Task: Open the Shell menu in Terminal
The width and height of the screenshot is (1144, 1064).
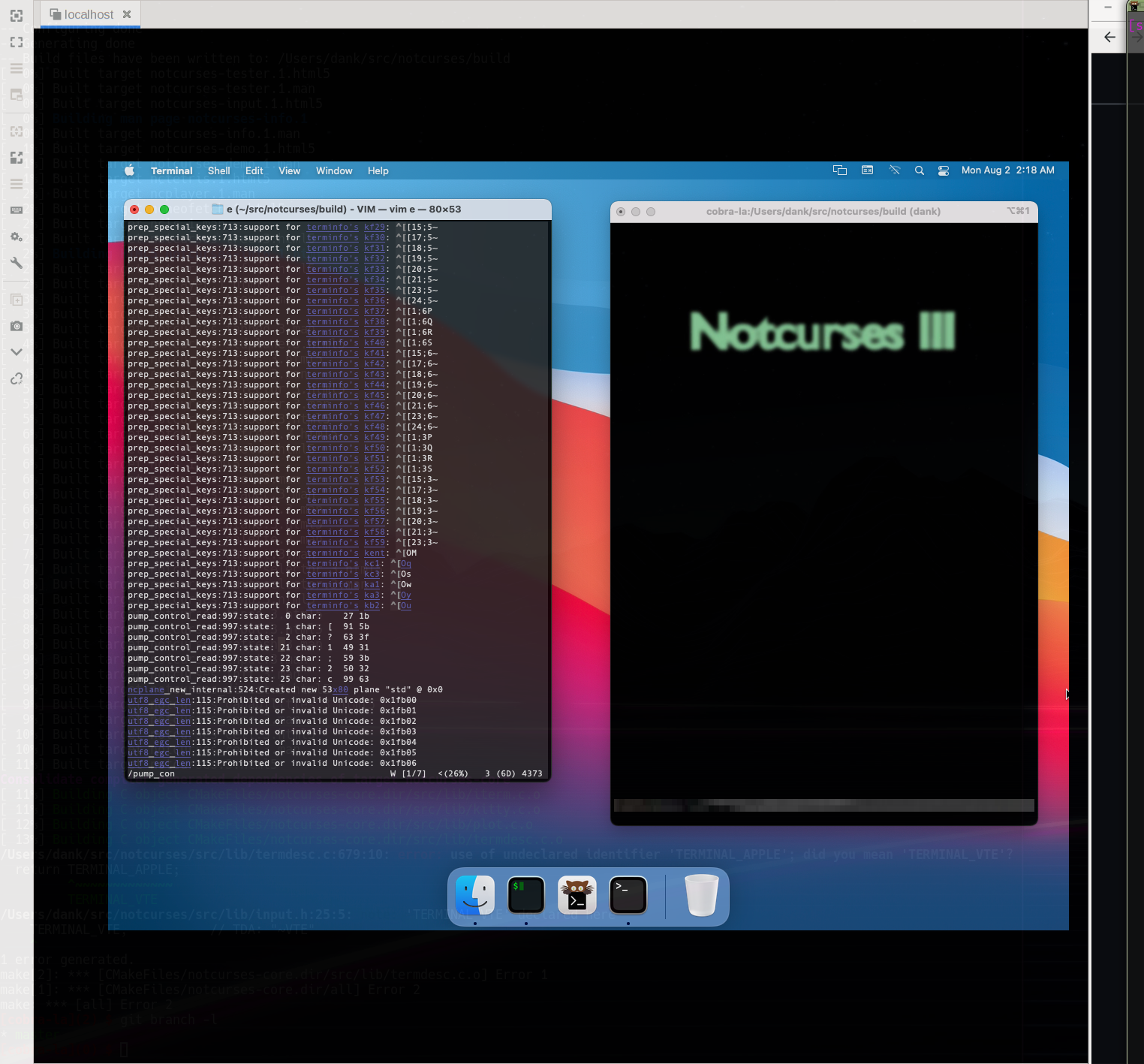Action: [218, 170]
